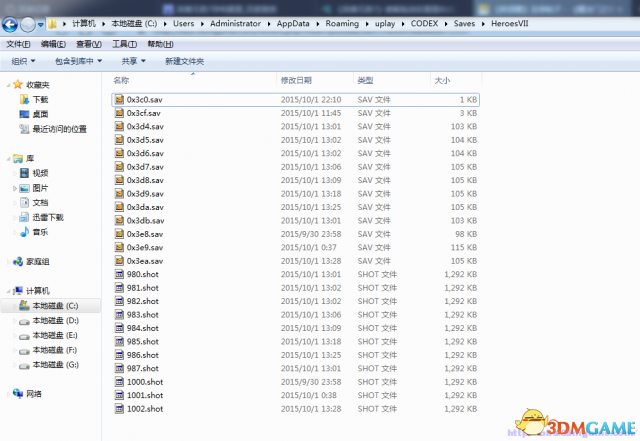Collapse the 收藏夹 favorites tree arrow
Screen dimensions: 640x441
[9, 85]
